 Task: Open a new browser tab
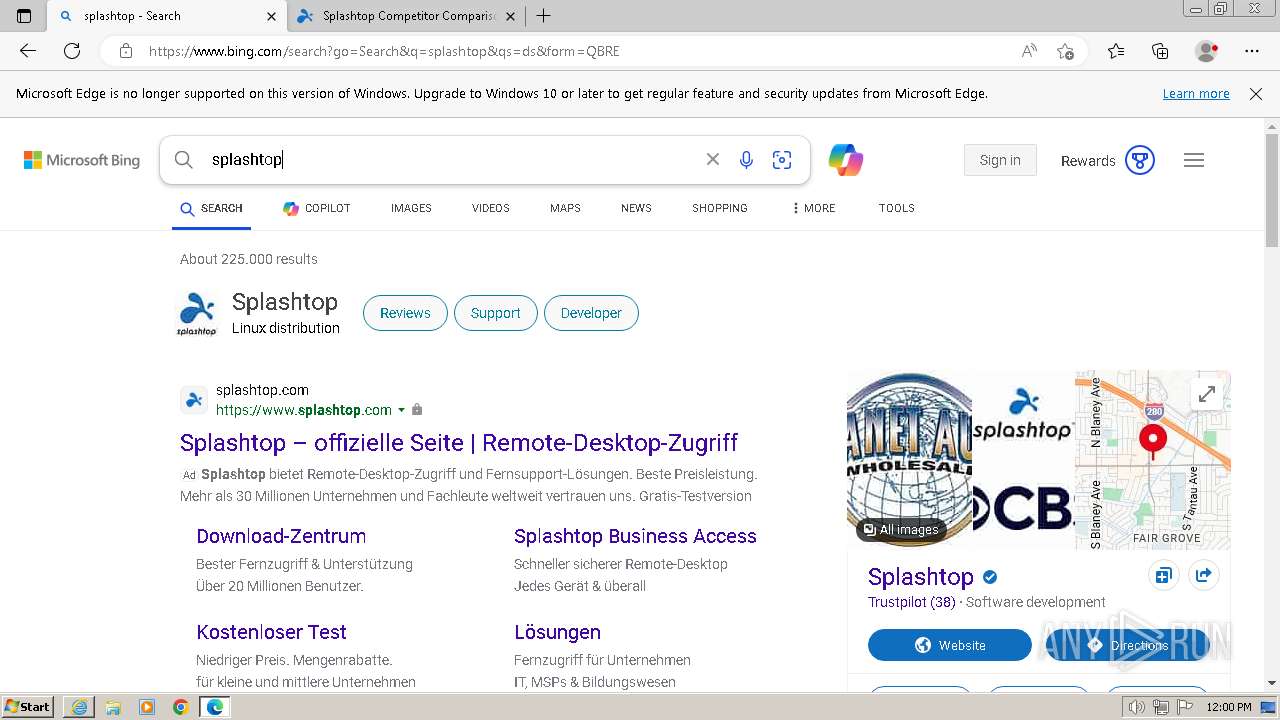543,16
